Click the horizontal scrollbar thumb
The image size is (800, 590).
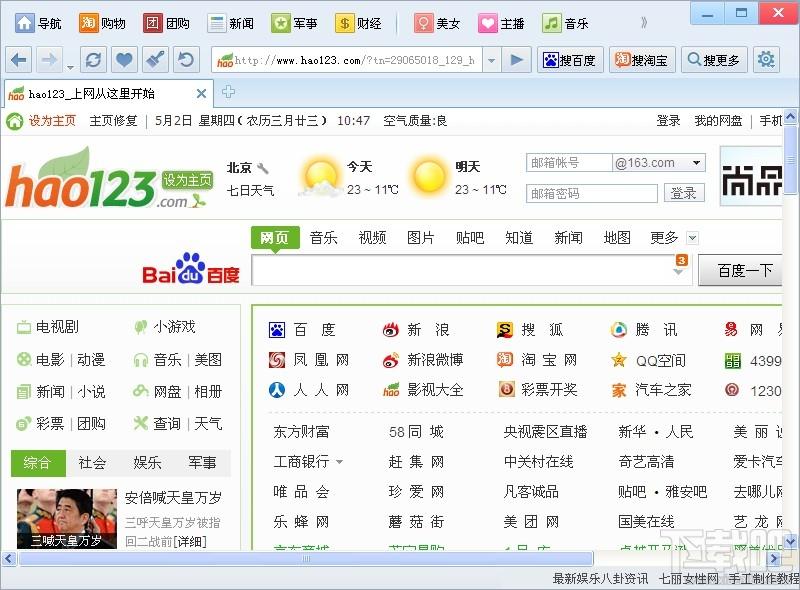[306, 558]
